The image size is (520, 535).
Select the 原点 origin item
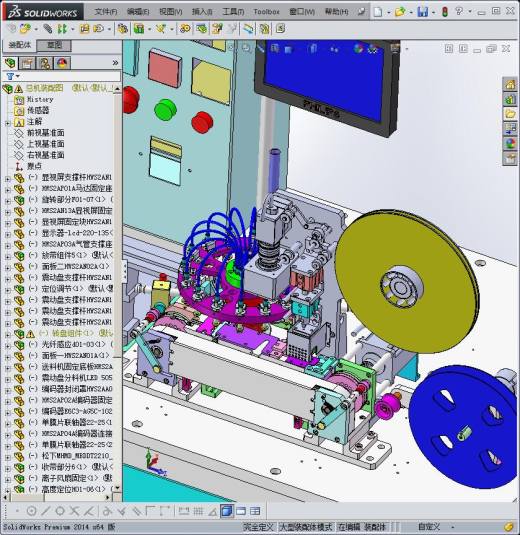pos(34,166)
